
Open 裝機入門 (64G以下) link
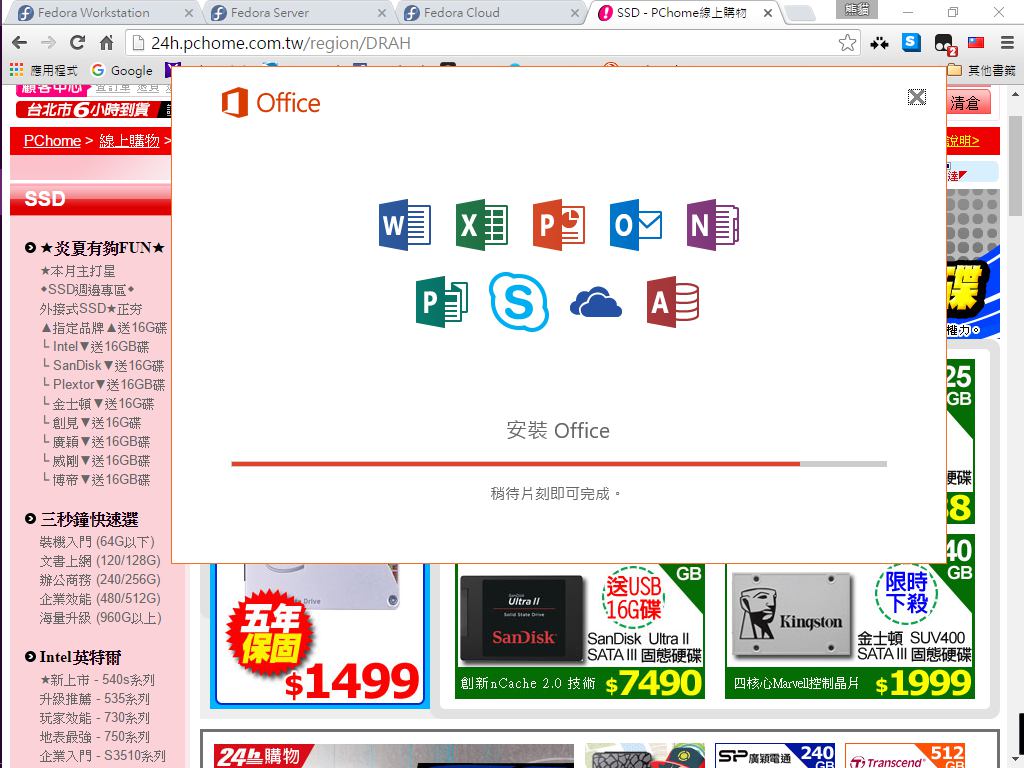click(97, 542)
